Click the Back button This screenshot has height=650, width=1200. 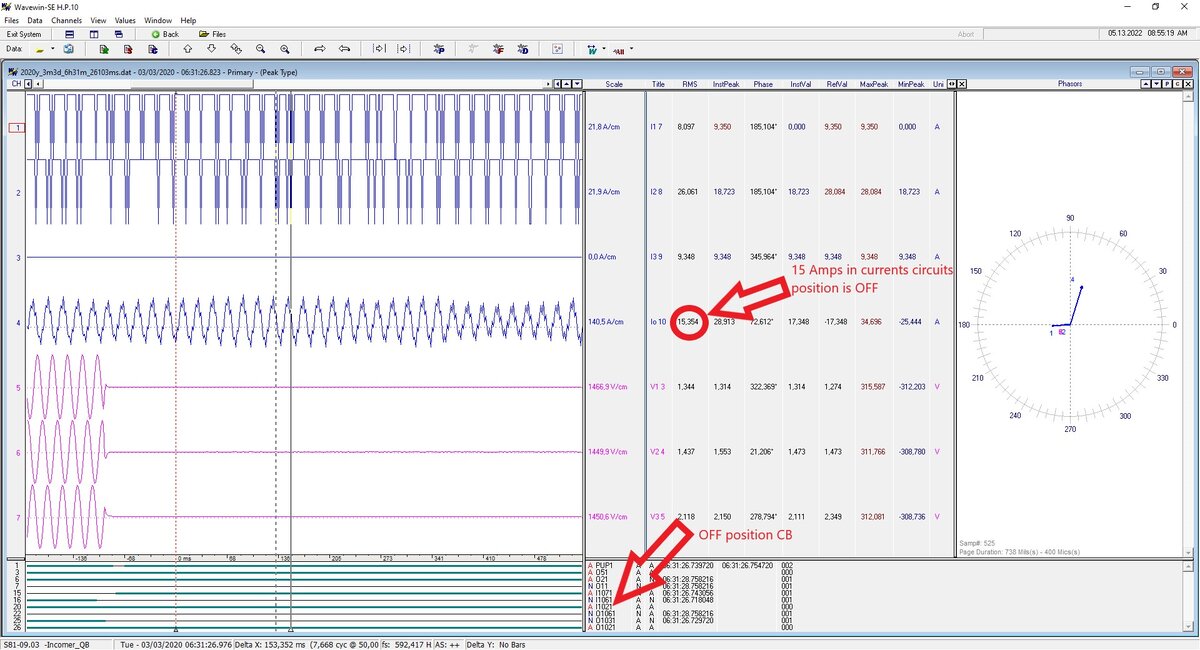coord(165,34)
